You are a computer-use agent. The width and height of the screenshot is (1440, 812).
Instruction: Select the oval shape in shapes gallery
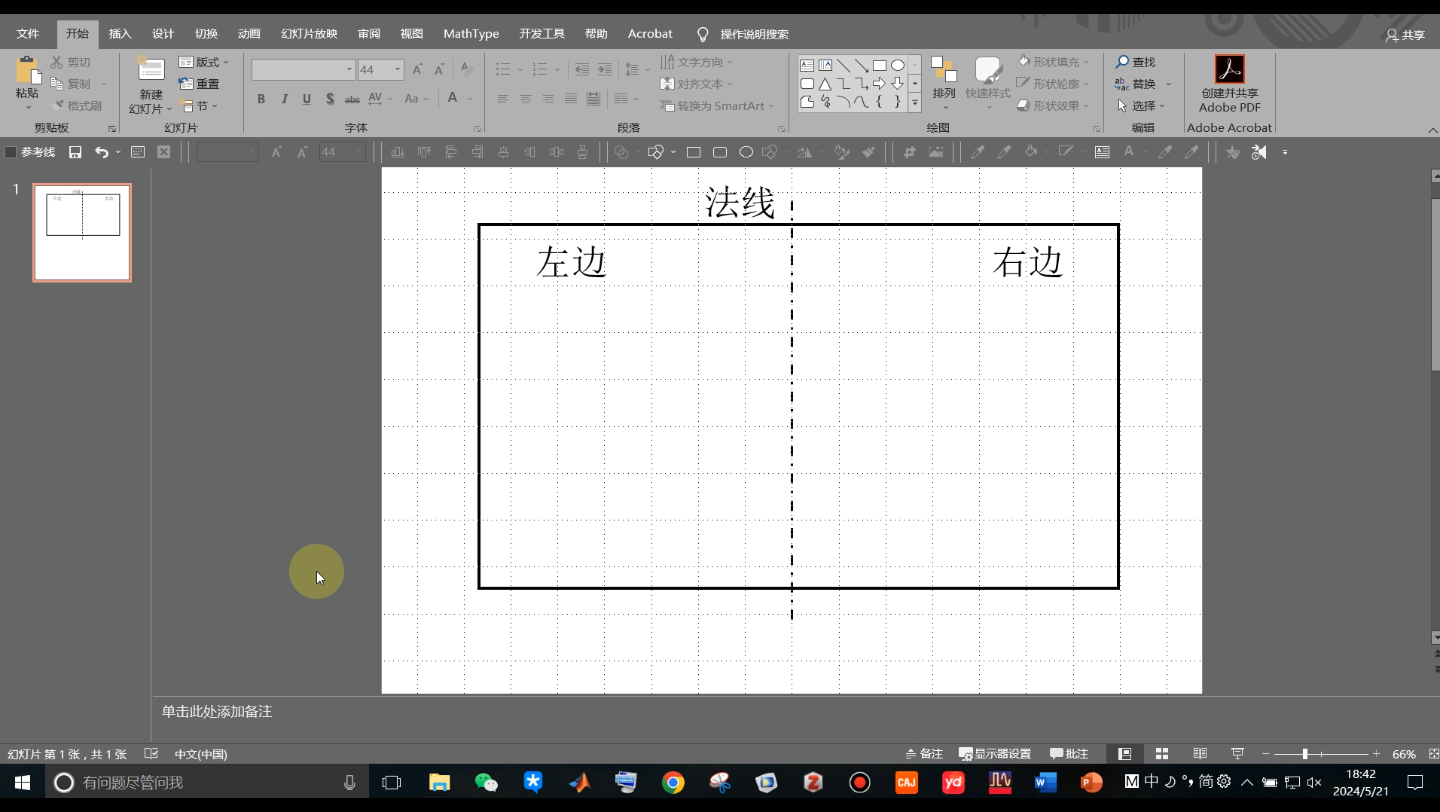[898, 65]
